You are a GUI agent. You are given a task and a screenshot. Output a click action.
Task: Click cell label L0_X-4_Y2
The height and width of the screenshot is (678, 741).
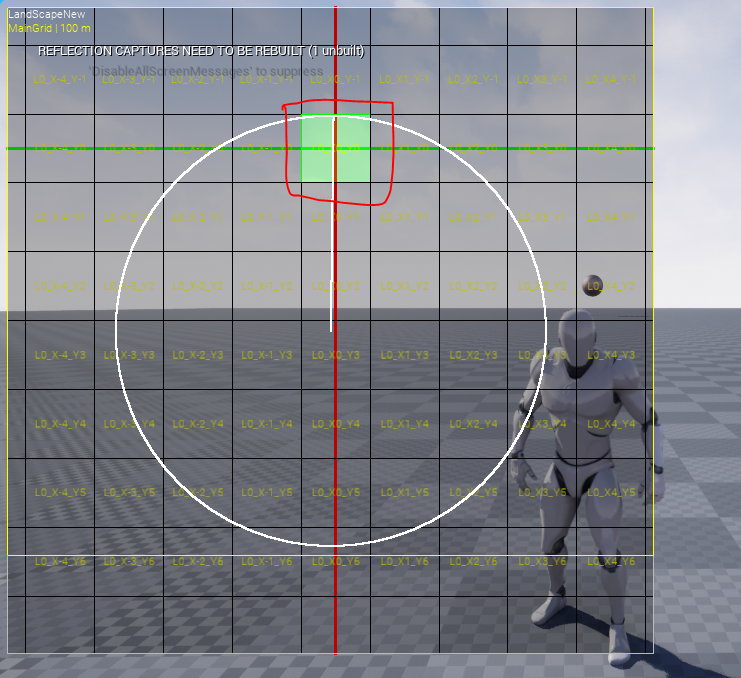60,286
